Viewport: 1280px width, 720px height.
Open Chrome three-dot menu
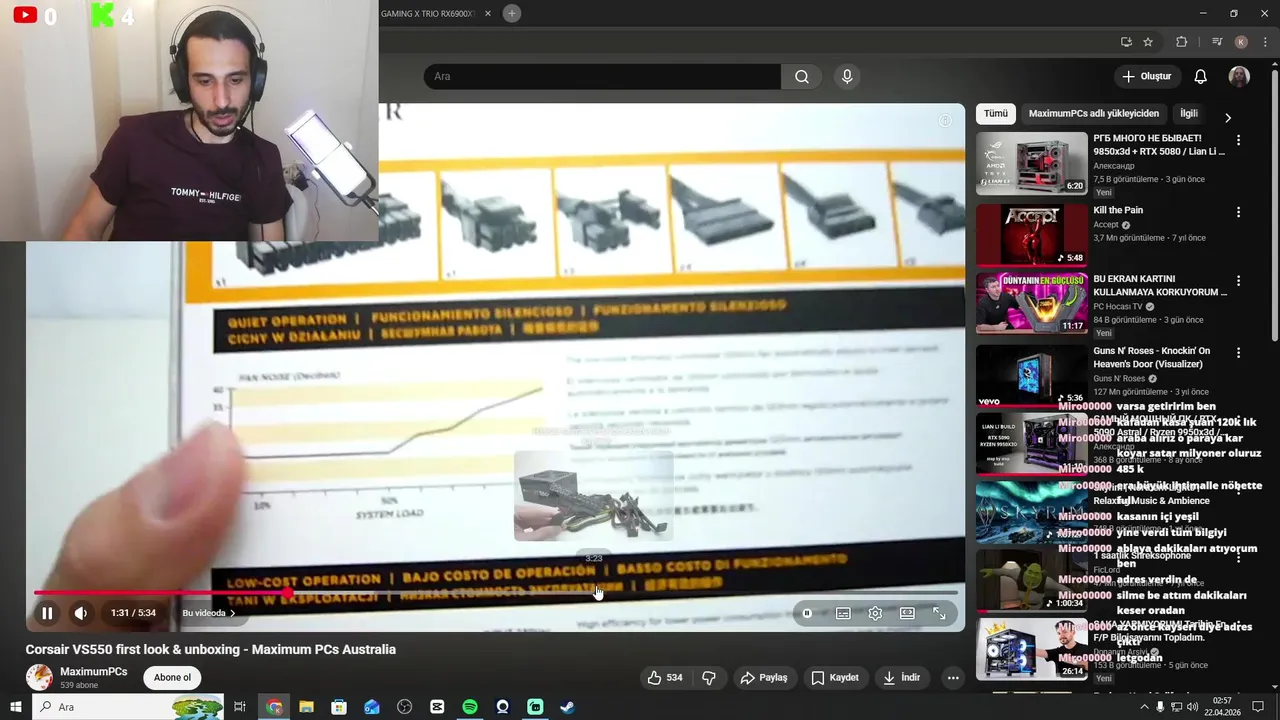click(x=1265, y=42)
